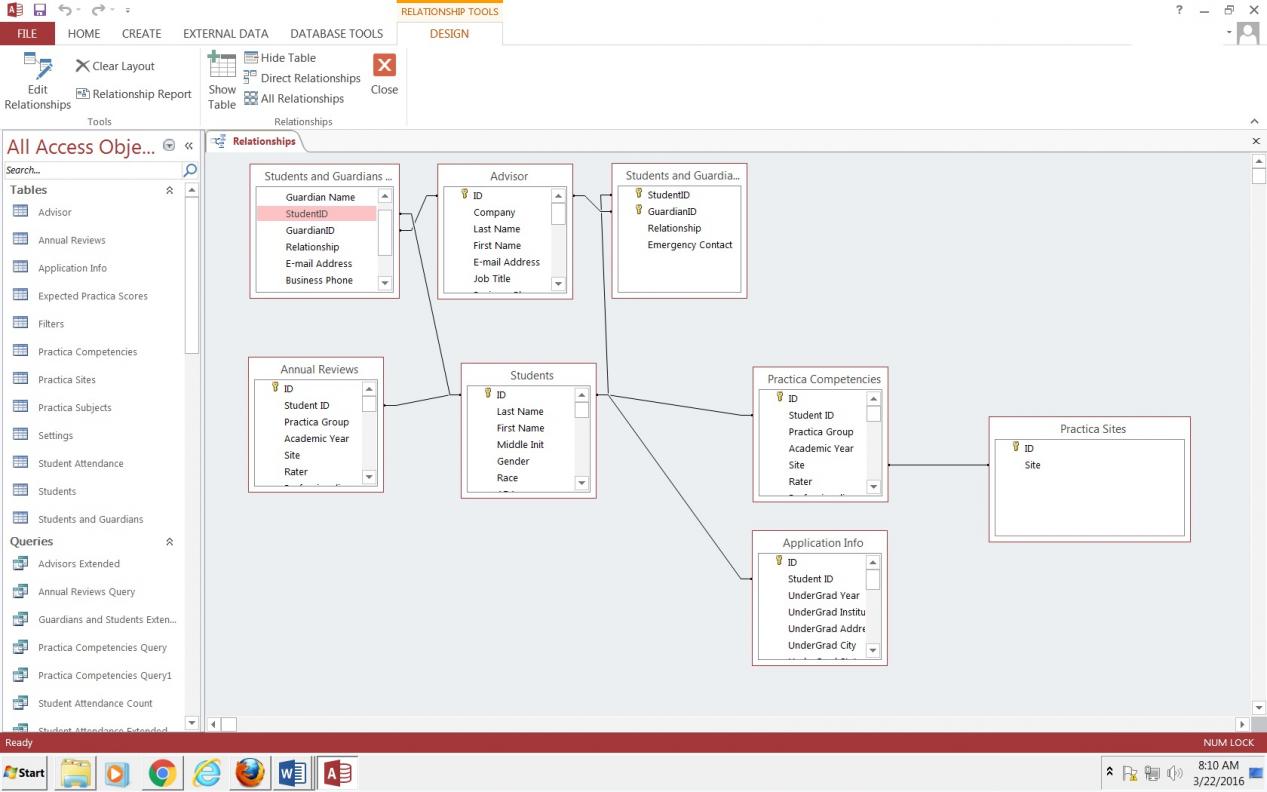1267x792 pixels.
Task: Click the Students field list scroll-down arrow
Action: (x=582, y=483)
